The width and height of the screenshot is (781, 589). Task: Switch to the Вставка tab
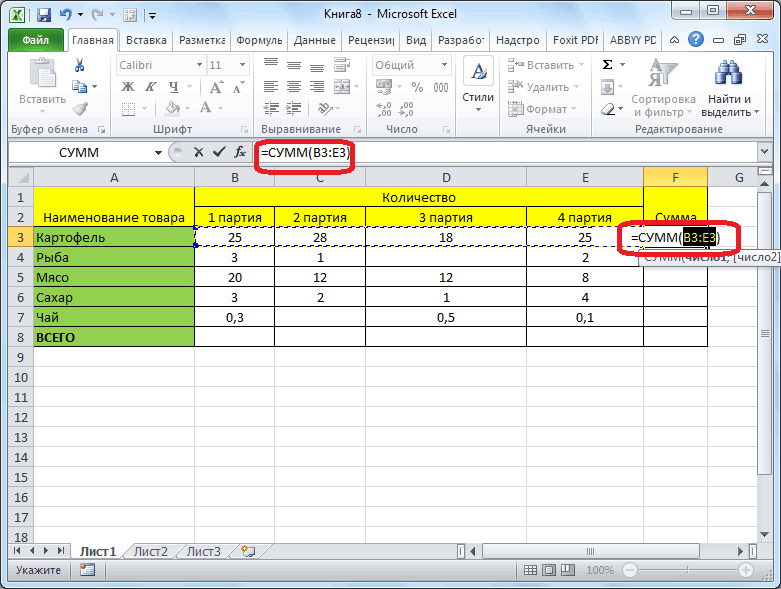[146, 40]
